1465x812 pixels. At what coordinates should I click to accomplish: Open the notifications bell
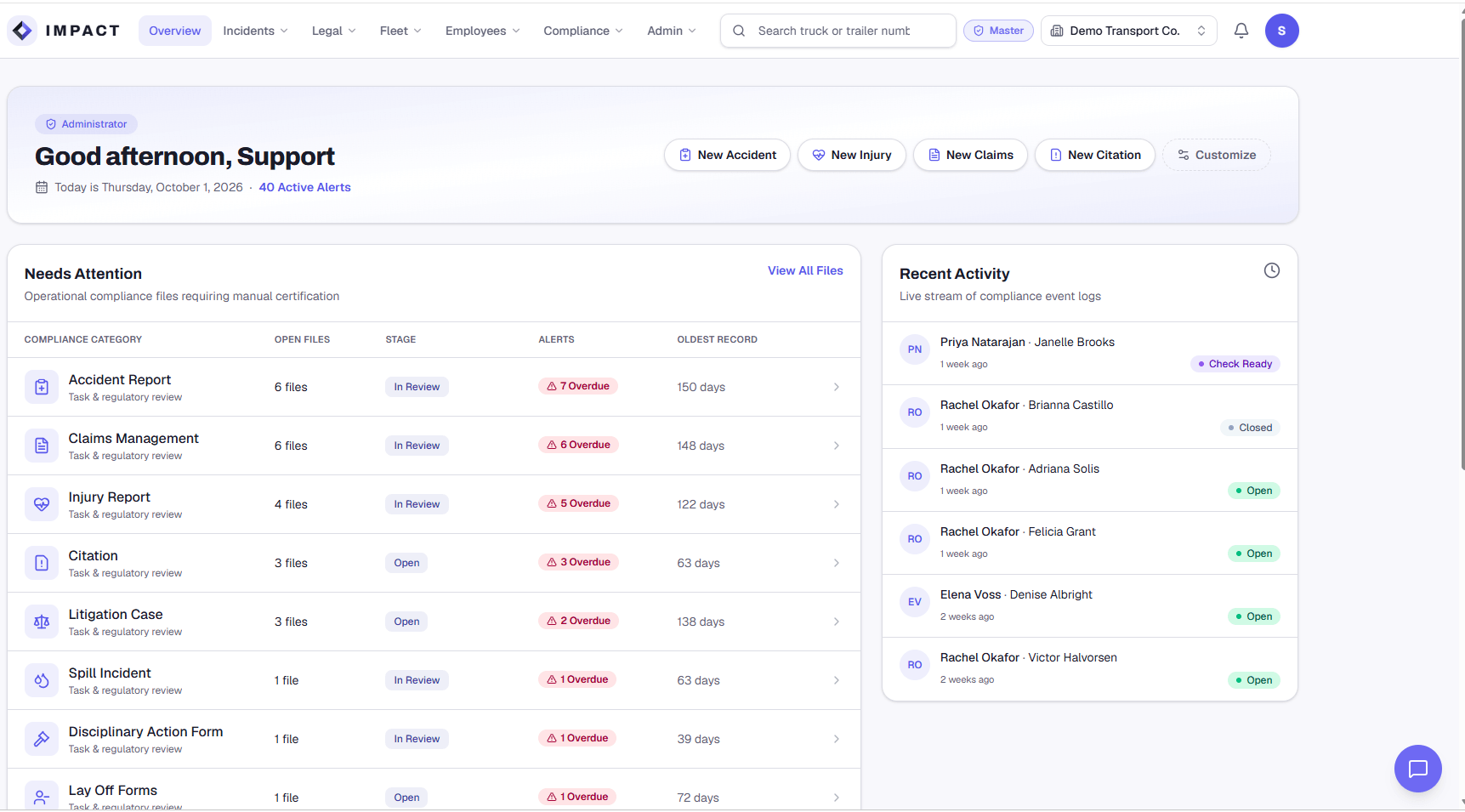1241,31
